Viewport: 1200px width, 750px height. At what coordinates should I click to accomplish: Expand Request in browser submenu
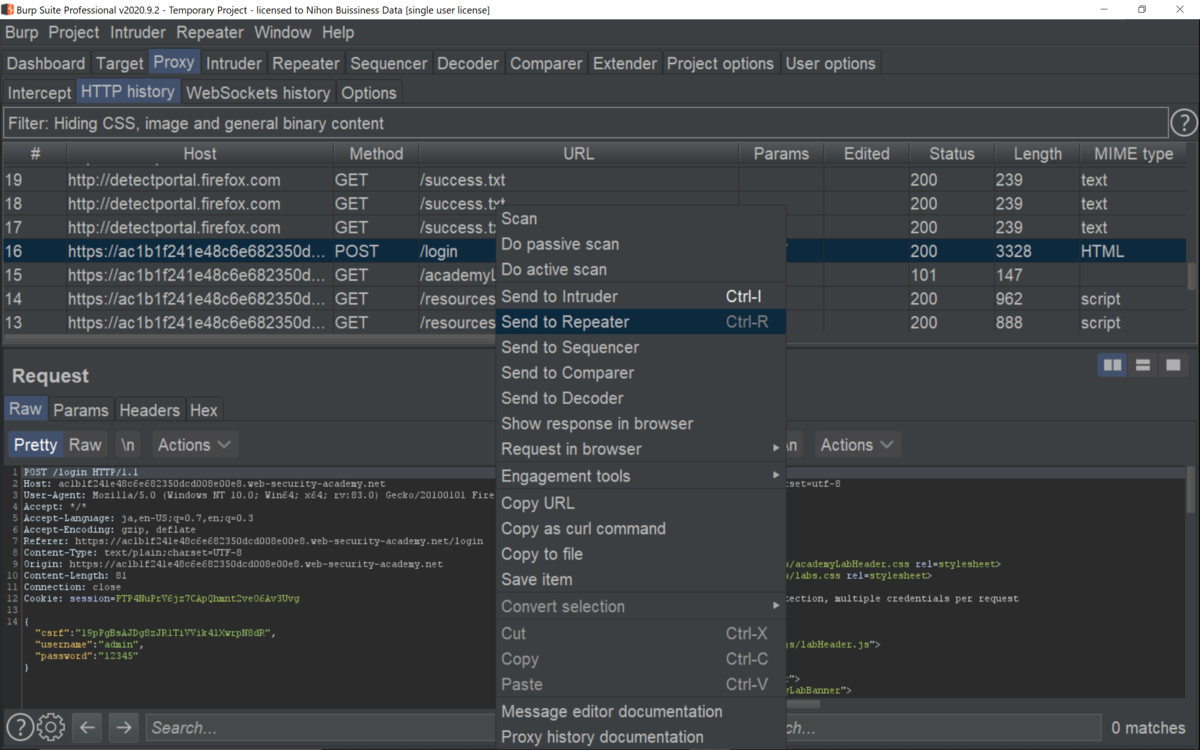point(641,449)
